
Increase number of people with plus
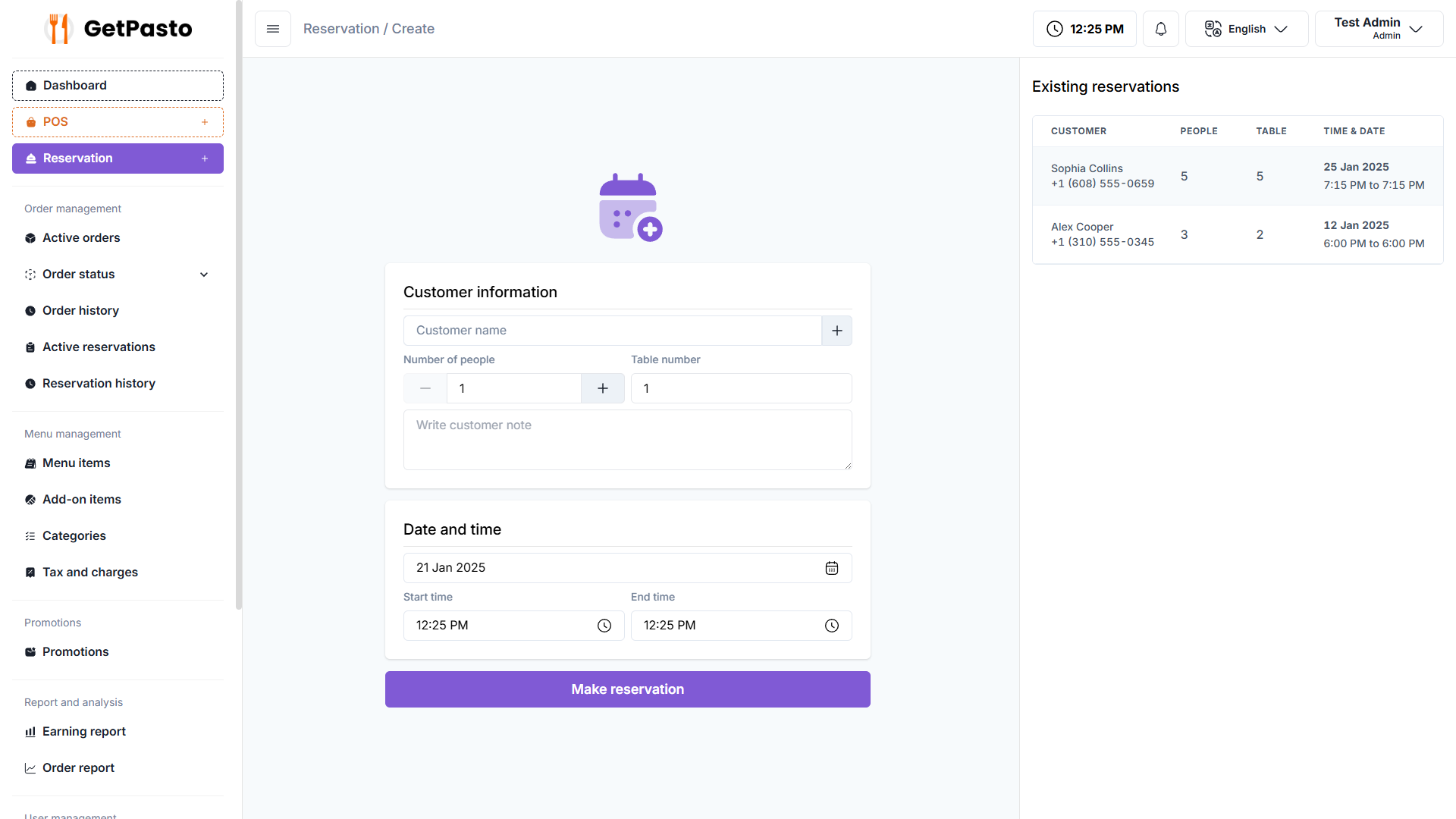pos(602,388)
